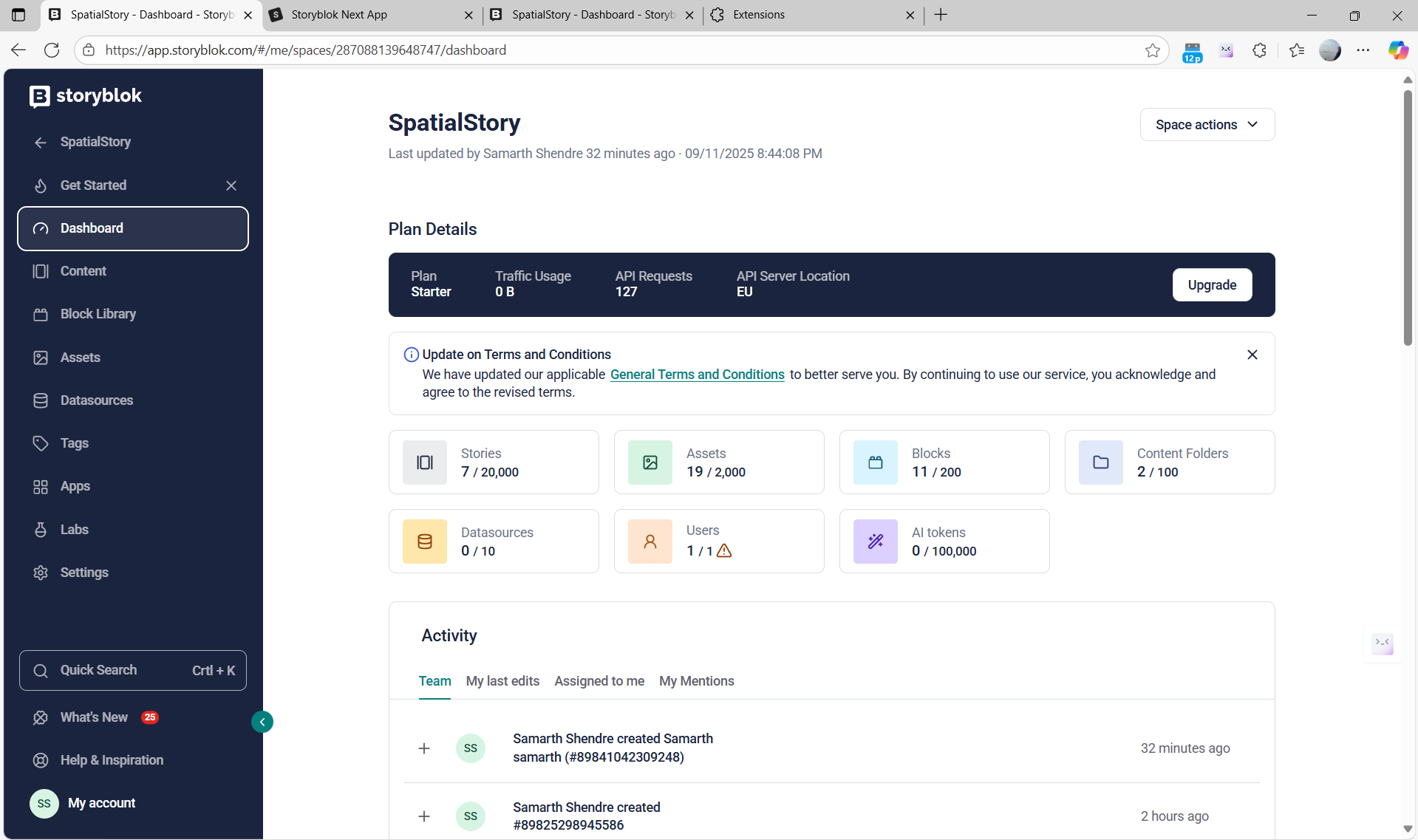Click the browser back button
This screenshot has width=1418, height=840.
(18, 50)
